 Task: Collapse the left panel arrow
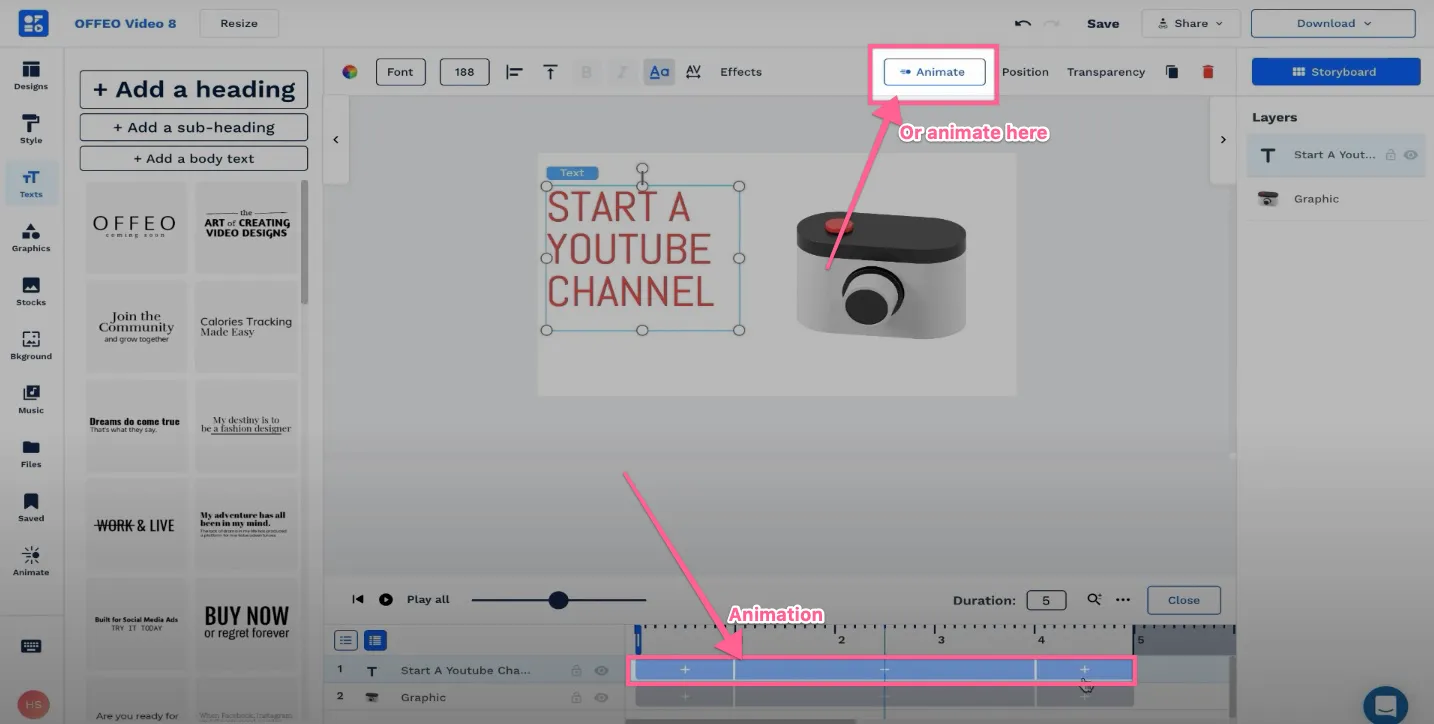(x=336, y=140)
